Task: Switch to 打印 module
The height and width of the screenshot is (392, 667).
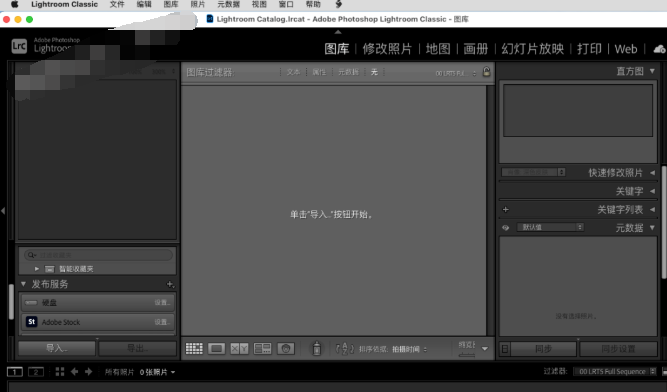Action: click(589, 49)
